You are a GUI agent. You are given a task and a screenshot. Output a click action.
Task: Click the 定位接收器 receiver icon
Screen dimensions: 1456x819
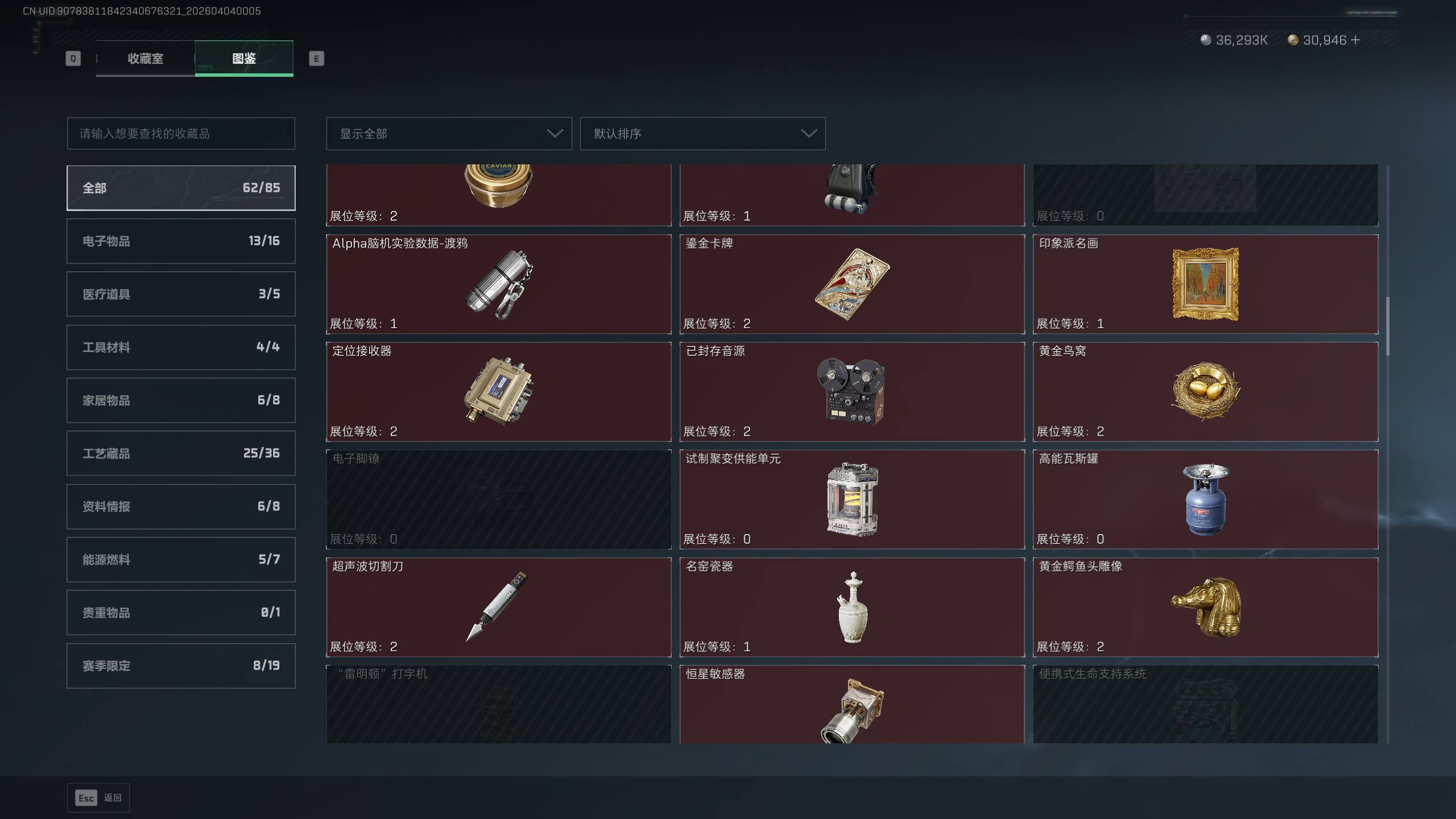[498, 391]
